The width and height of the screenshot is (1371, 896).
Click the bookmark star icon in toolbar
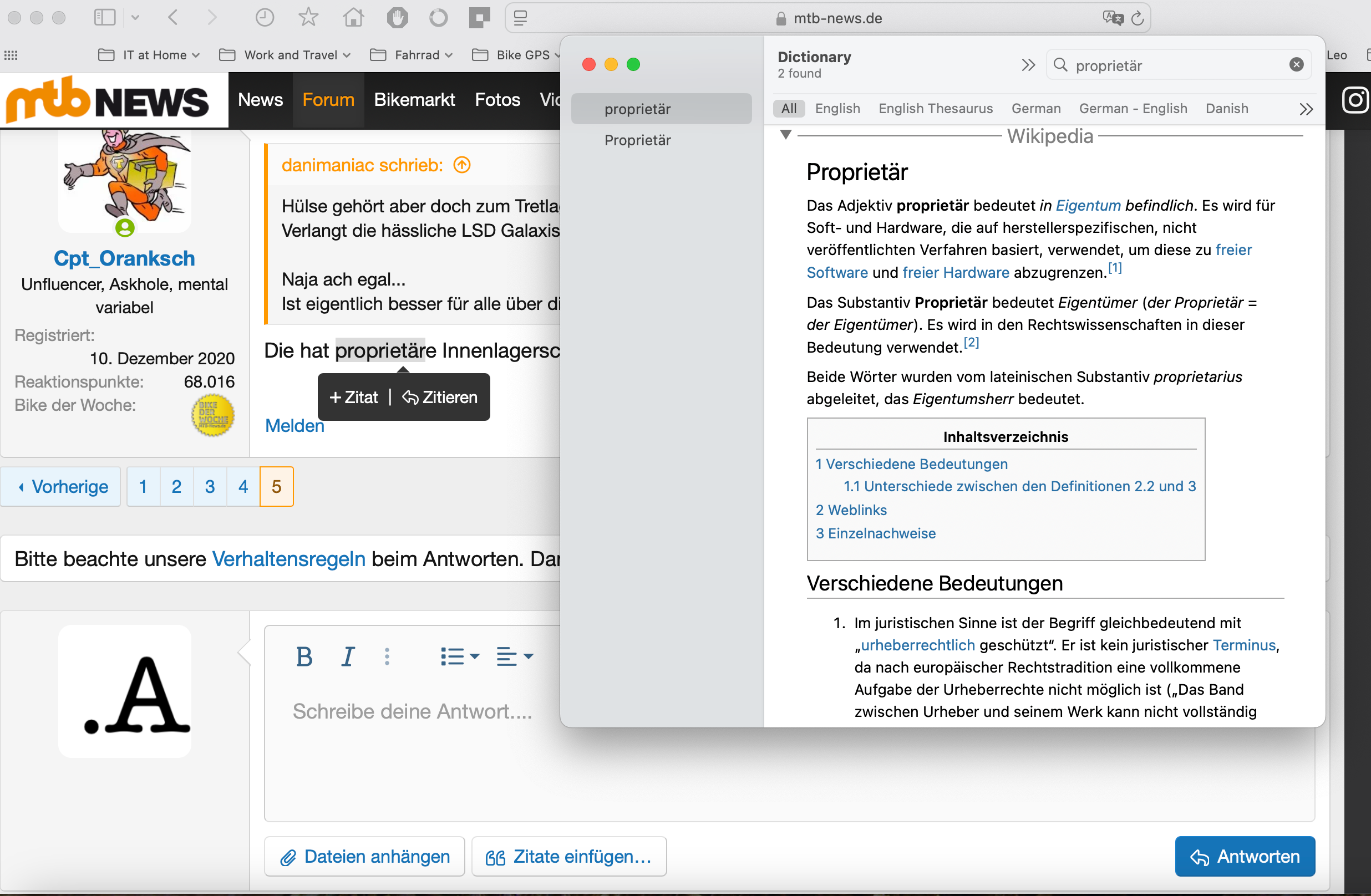[x=308, y=17]
